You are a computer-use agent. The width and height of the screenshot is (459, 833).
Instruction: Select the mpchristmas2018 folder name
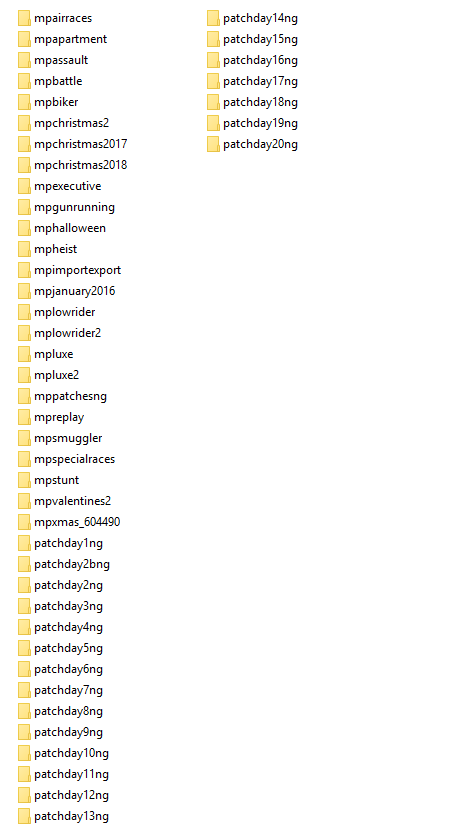click(81, 165)
